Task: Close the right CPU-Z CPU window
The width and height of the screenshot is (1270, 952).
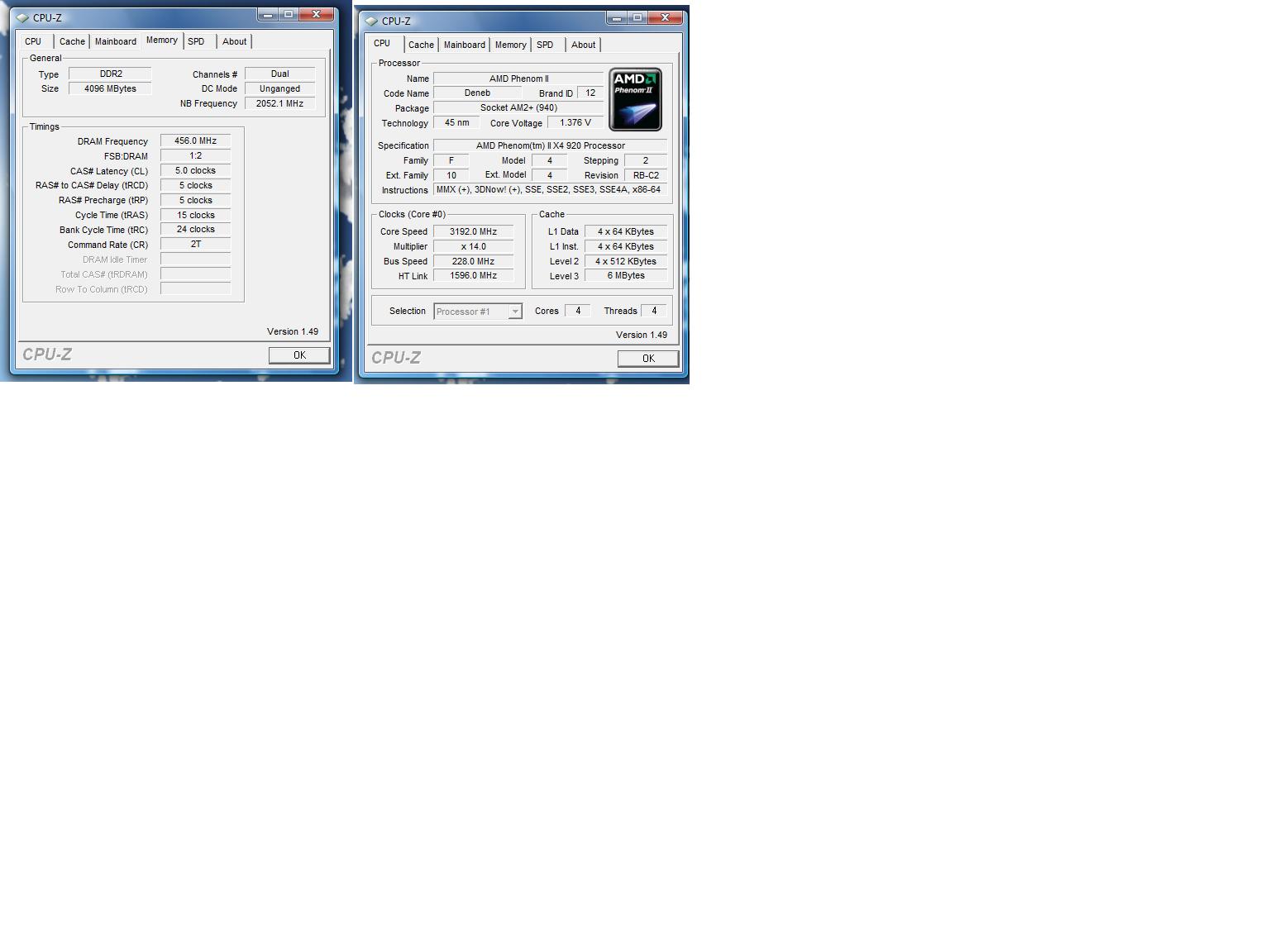Action: (665, 18)
